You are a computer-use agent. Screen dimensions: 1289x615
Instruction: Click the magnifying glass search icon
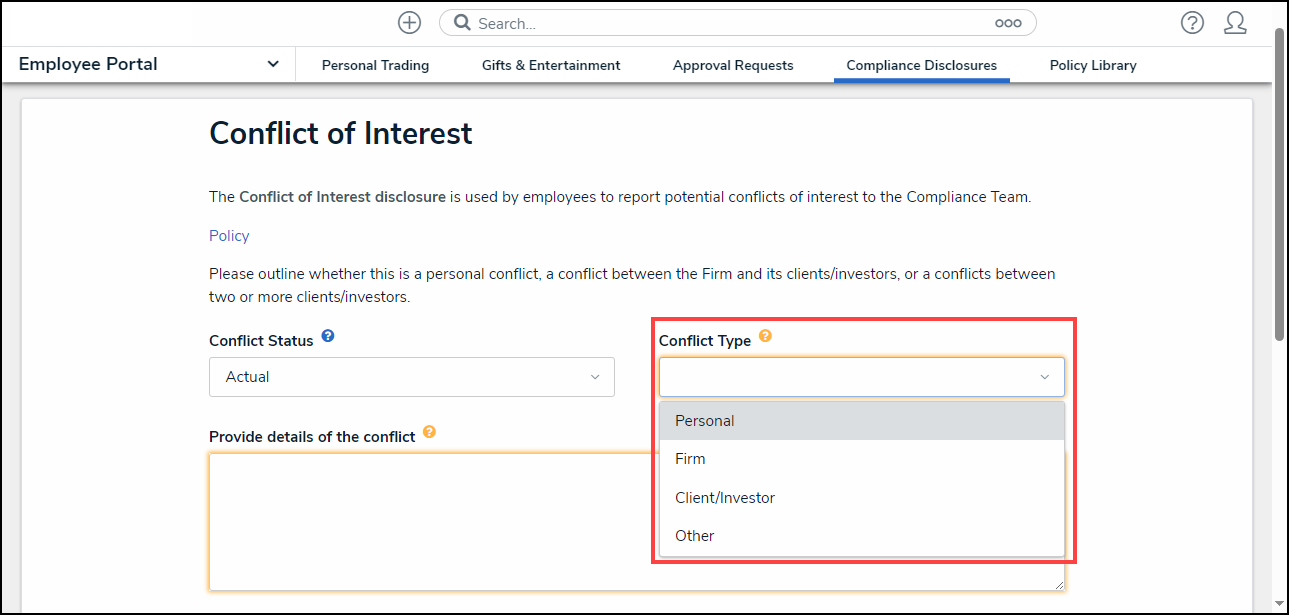pos(462,23)
